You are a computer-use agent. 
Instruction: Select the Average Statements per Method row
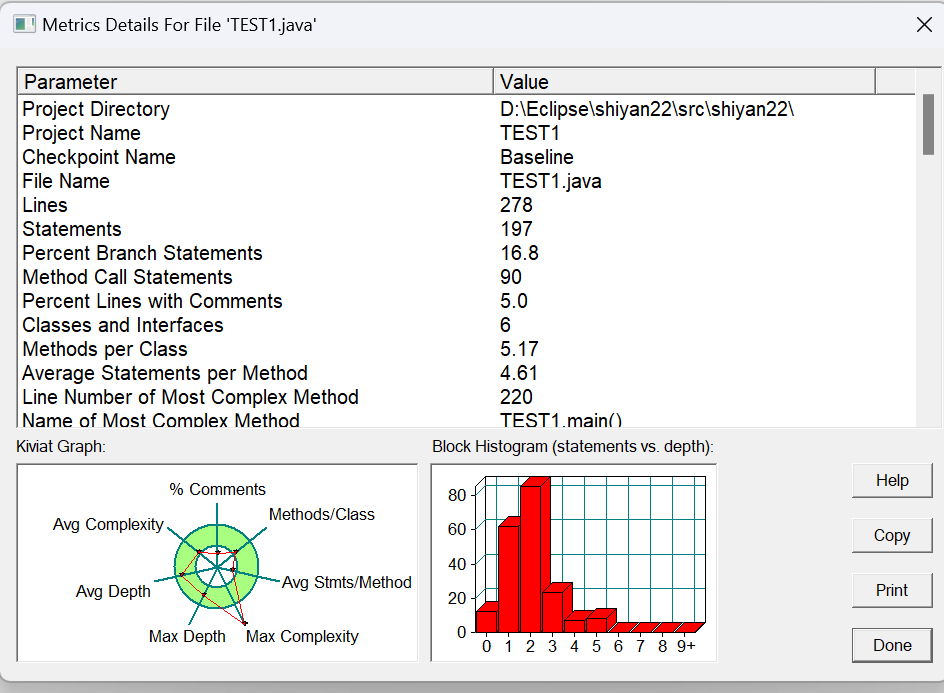[x=467, y=373]
